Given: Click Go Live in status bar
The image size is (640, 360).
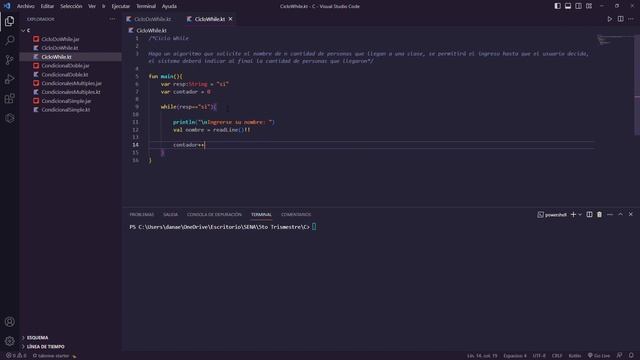Looking at the screenshot, I should pos(599,356).
